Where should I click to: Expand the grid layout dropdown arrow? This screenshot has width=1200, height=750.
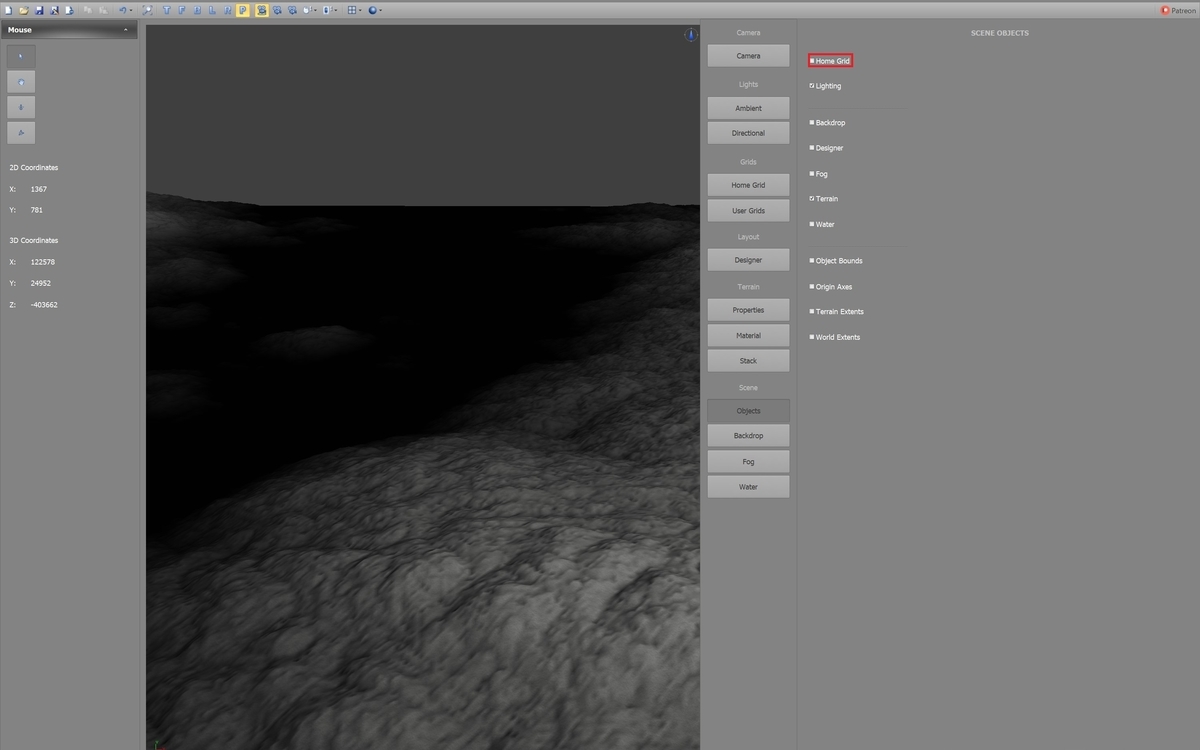tap(361, 10)
